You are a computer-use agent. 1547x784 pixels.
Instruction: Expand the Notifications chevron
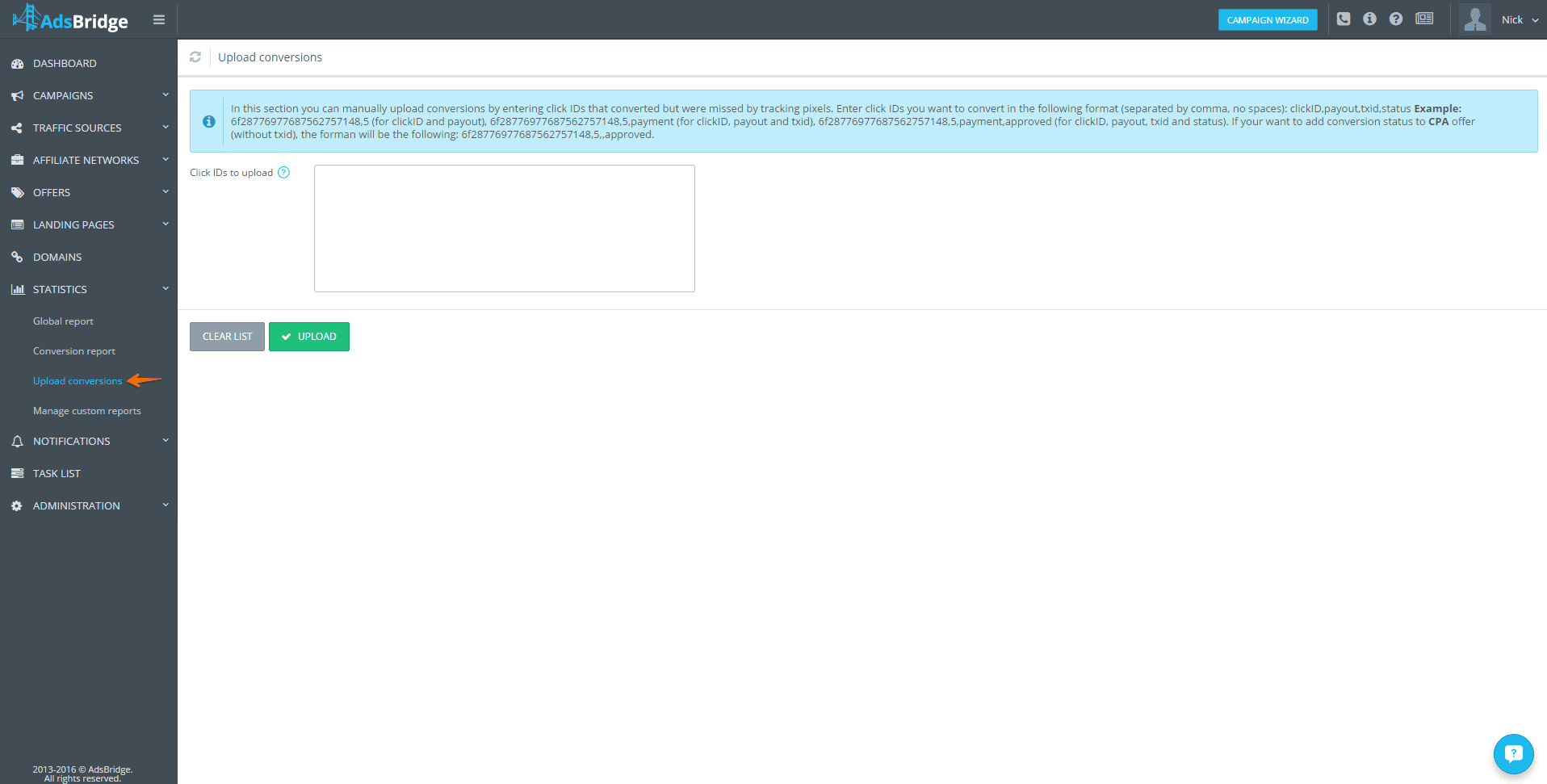(x=166, y=441)
